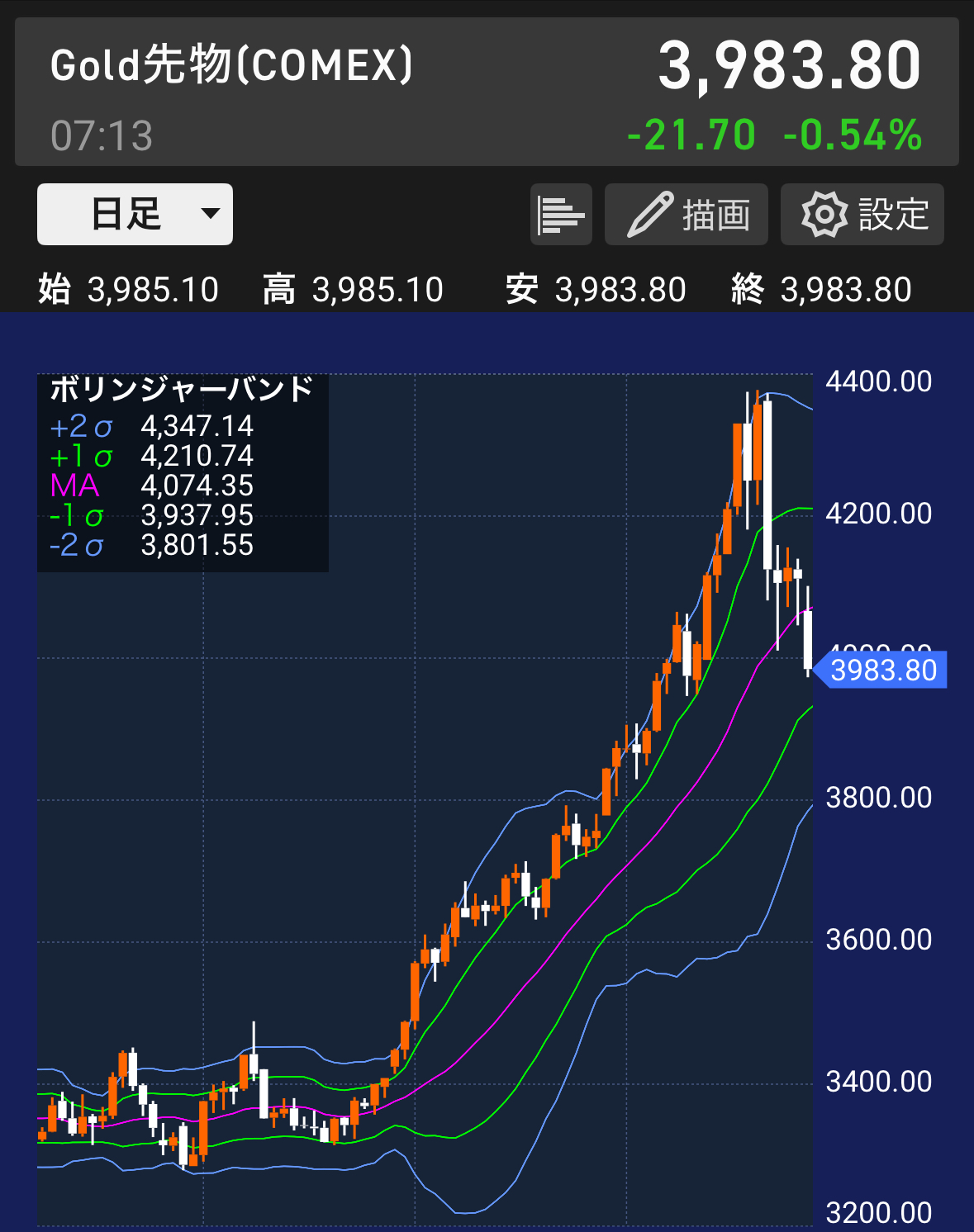
Task: Tap the -0.54% change percentage
Action: pyautogui.click(x=852, y=135)
